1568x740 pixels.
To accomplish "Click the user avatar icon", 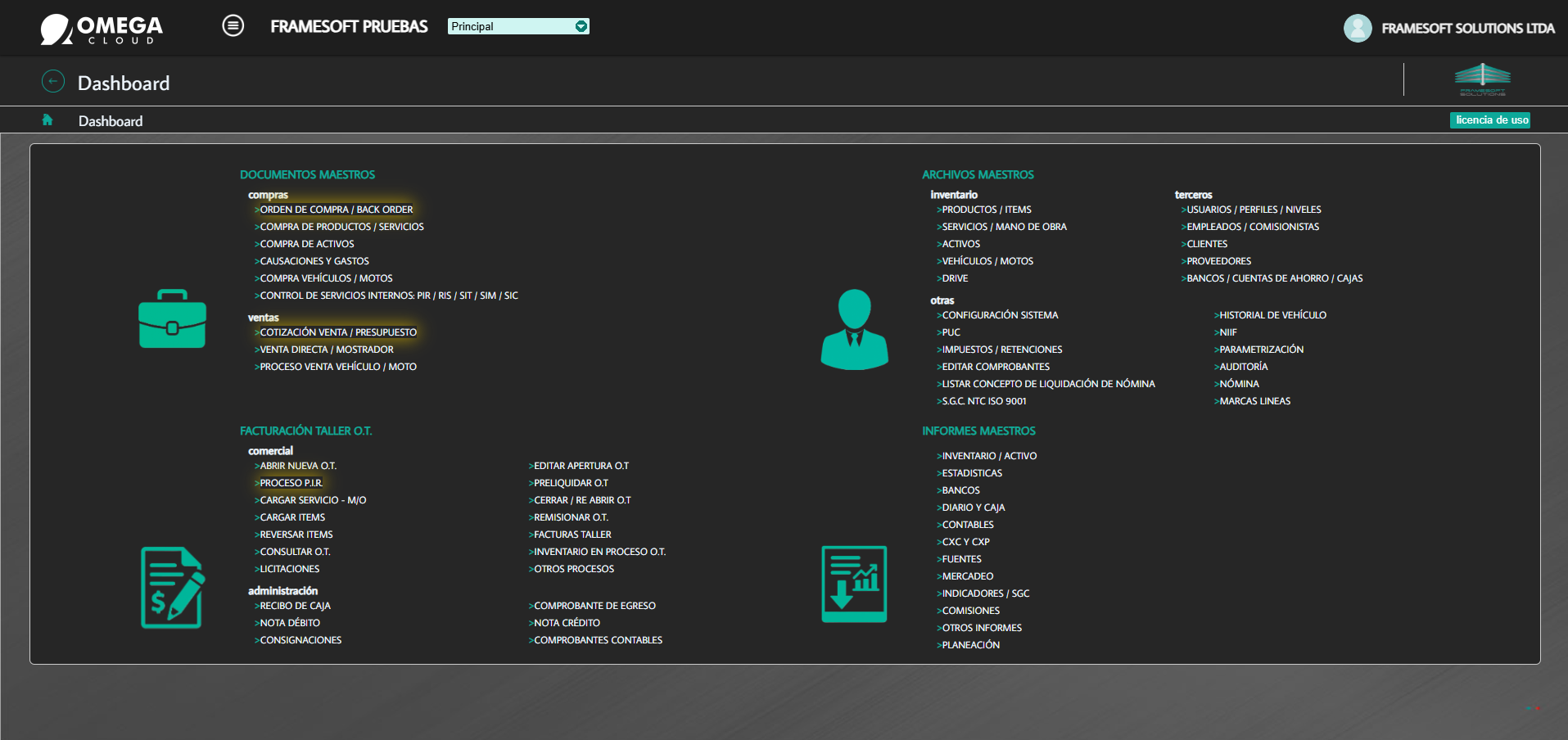I will click(1358, 28).
